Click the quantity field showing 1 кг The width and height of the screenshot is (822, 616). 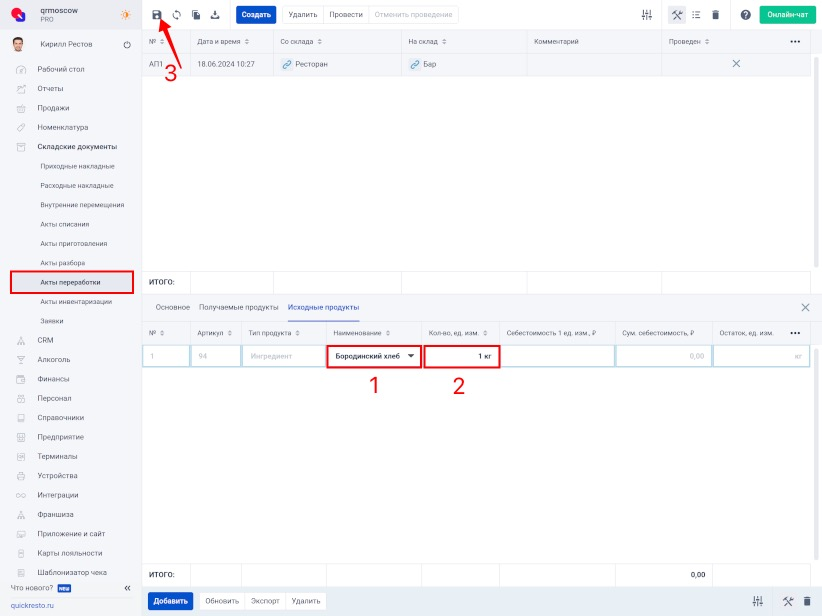[461, 357]
